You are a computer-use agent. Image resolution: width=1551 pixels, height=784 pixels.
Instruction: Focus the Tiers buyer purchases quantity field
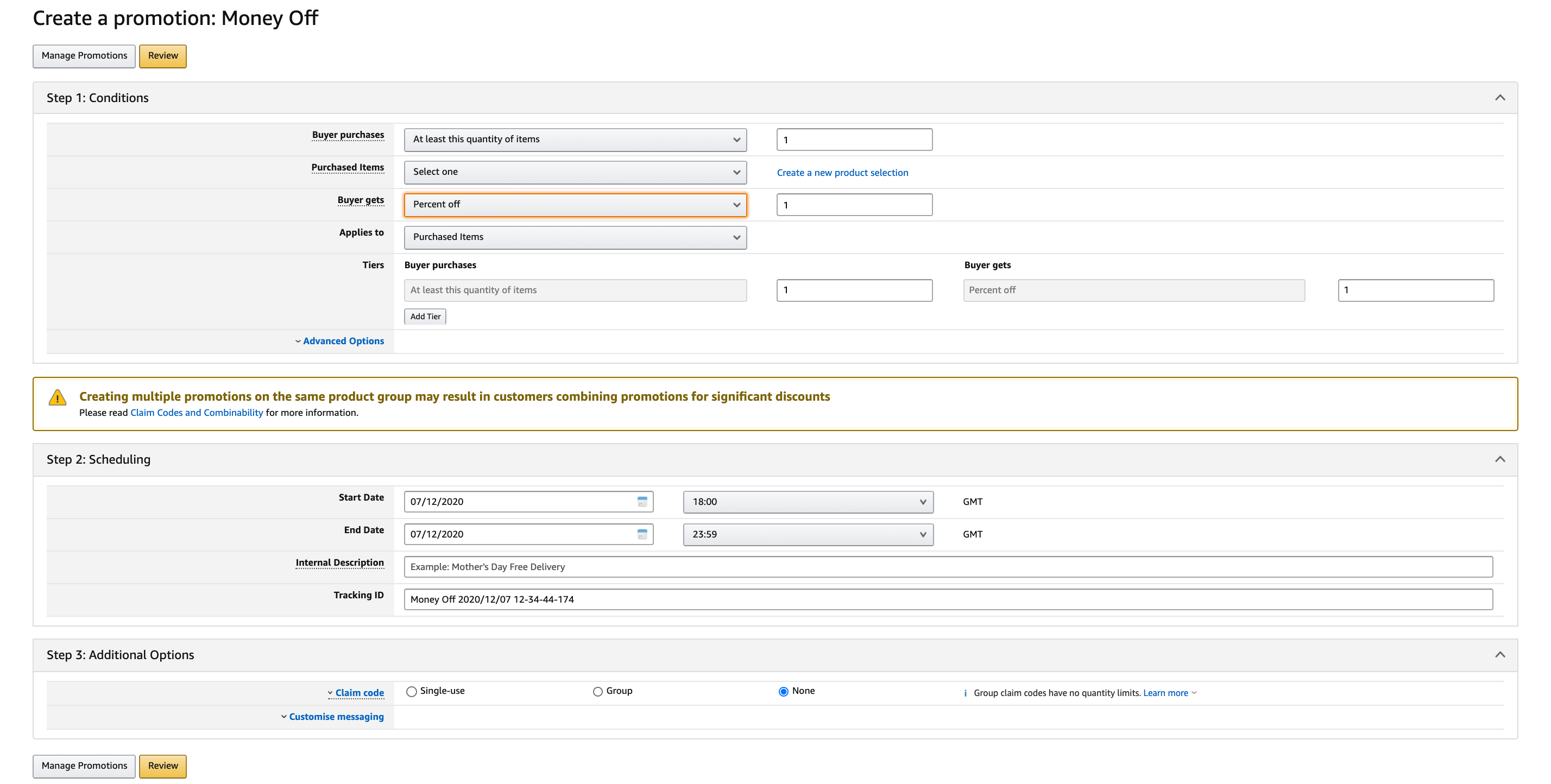point(854,290)
